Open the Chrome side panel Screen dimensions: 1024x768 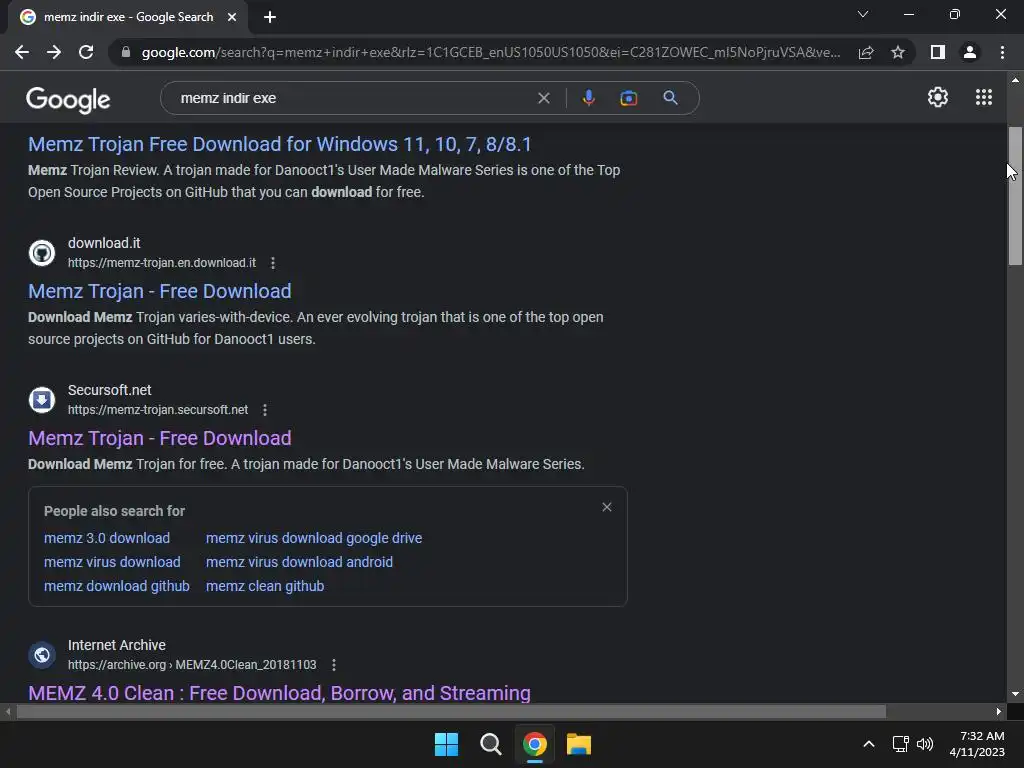coord(938,52)
